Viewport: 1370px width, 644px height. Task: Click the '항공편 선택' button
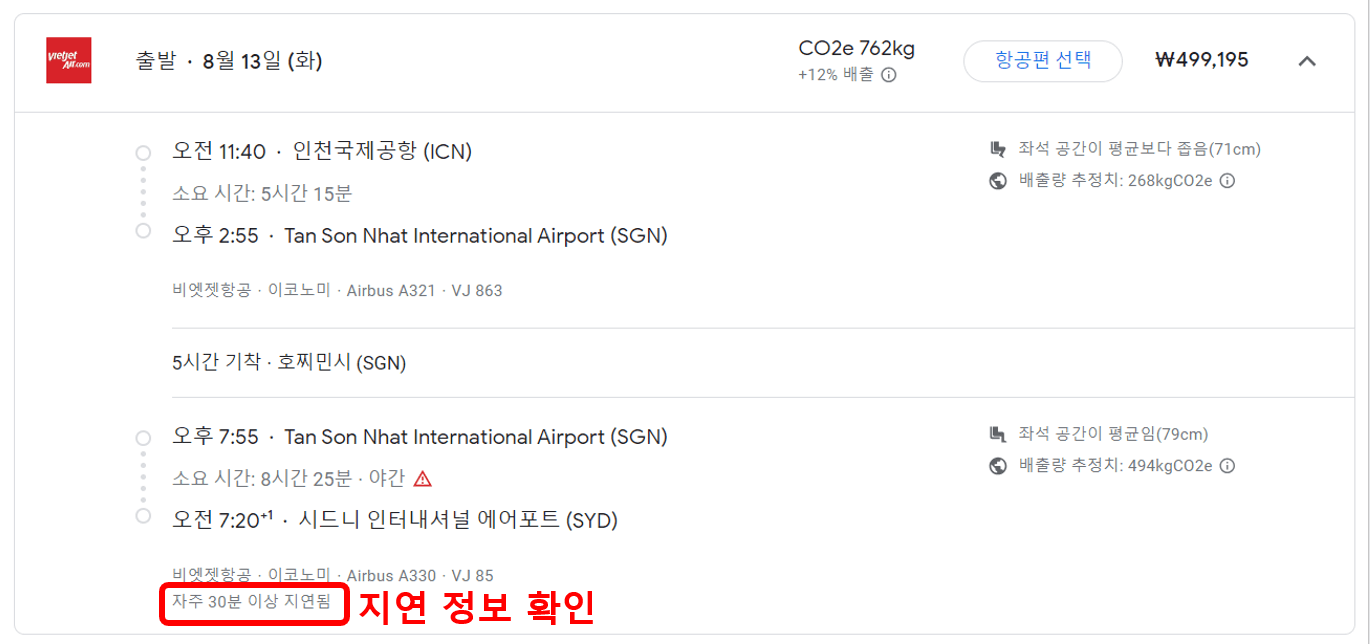(x=1043, y=60)
